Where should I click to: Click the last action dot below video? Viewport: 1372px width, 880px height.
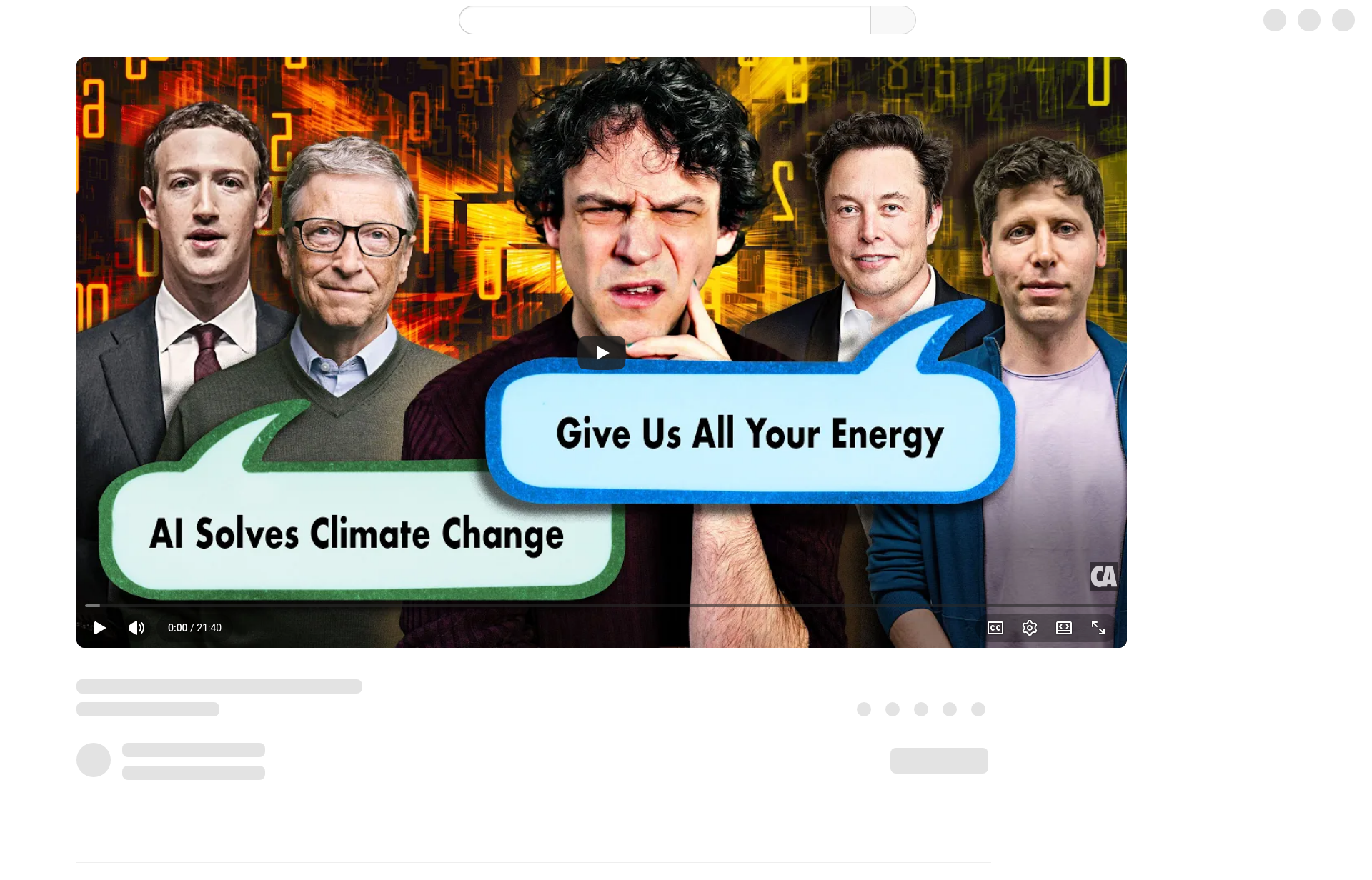click(x=978, y=709)
